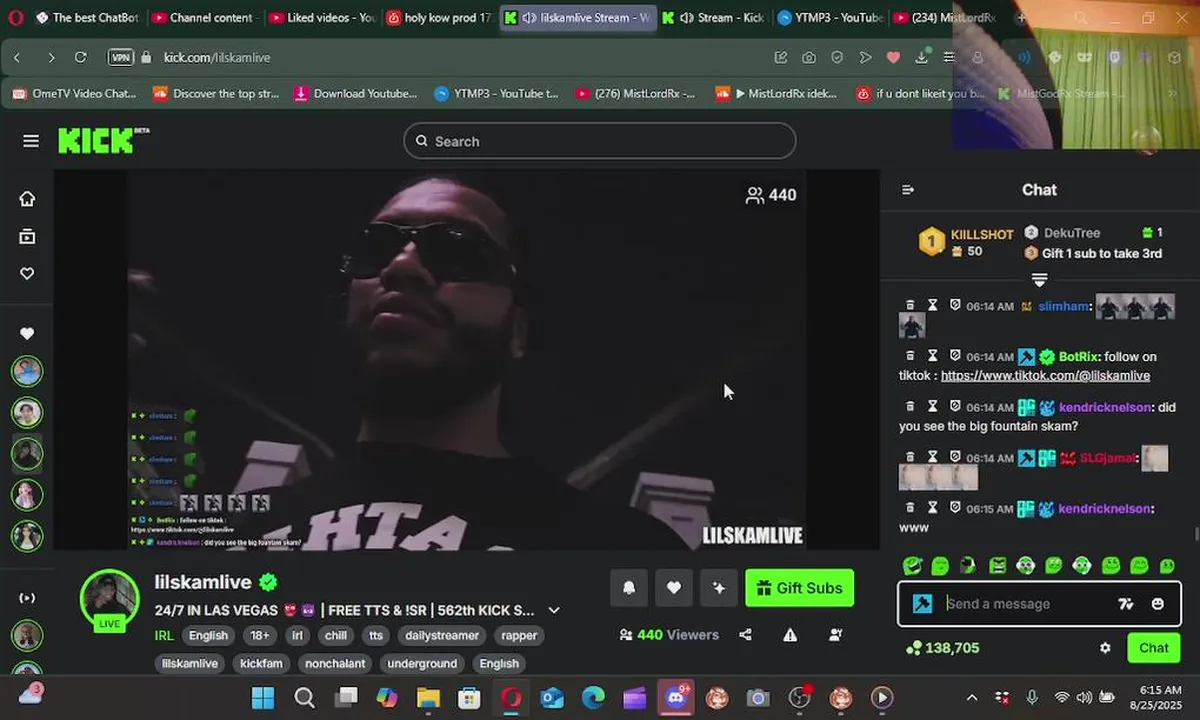Click the Gift Subs button
This screenshot has width=1200, height=720.
(x=800, y=588)
